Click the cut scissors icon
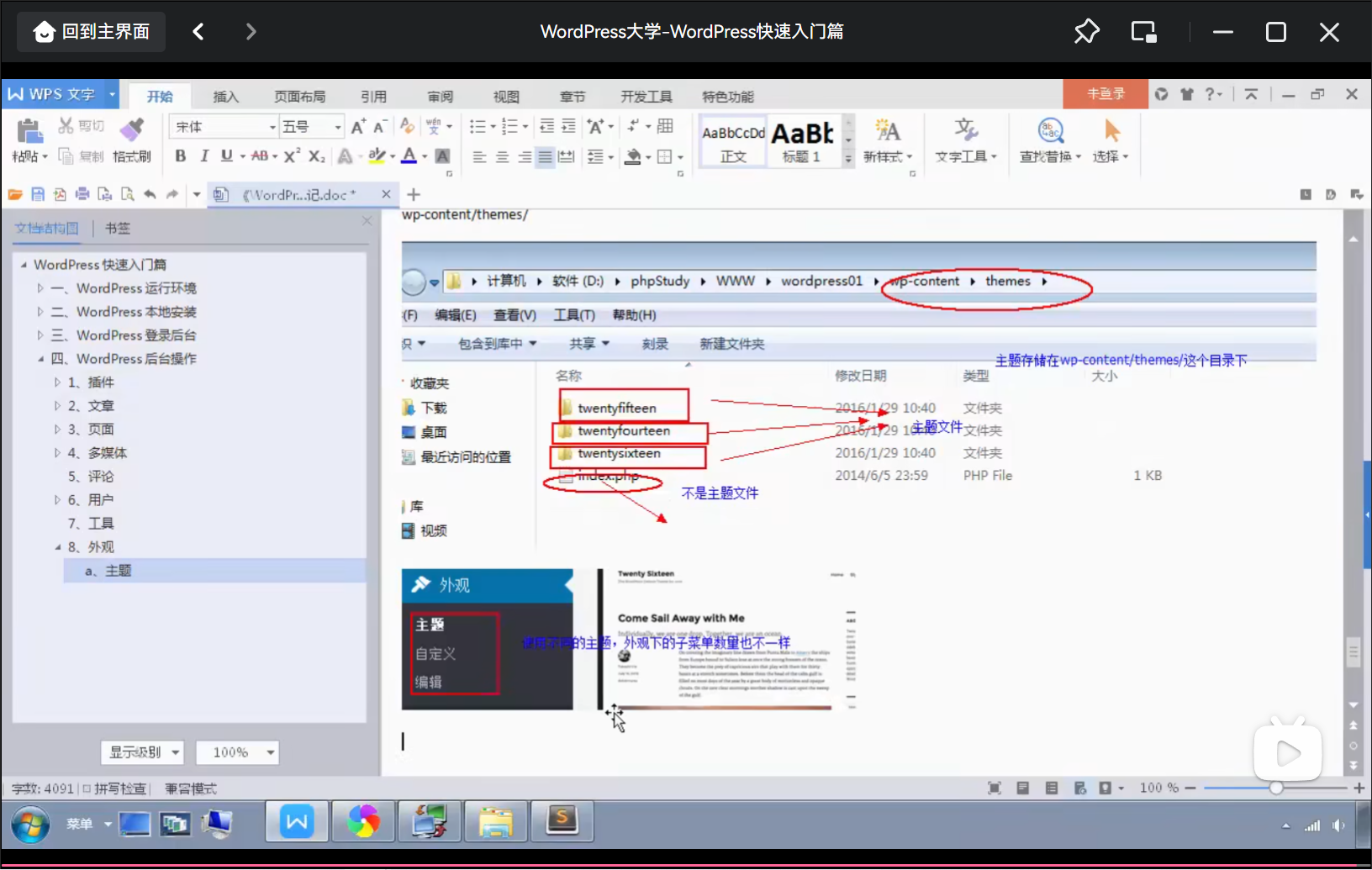 coord(66,126)
